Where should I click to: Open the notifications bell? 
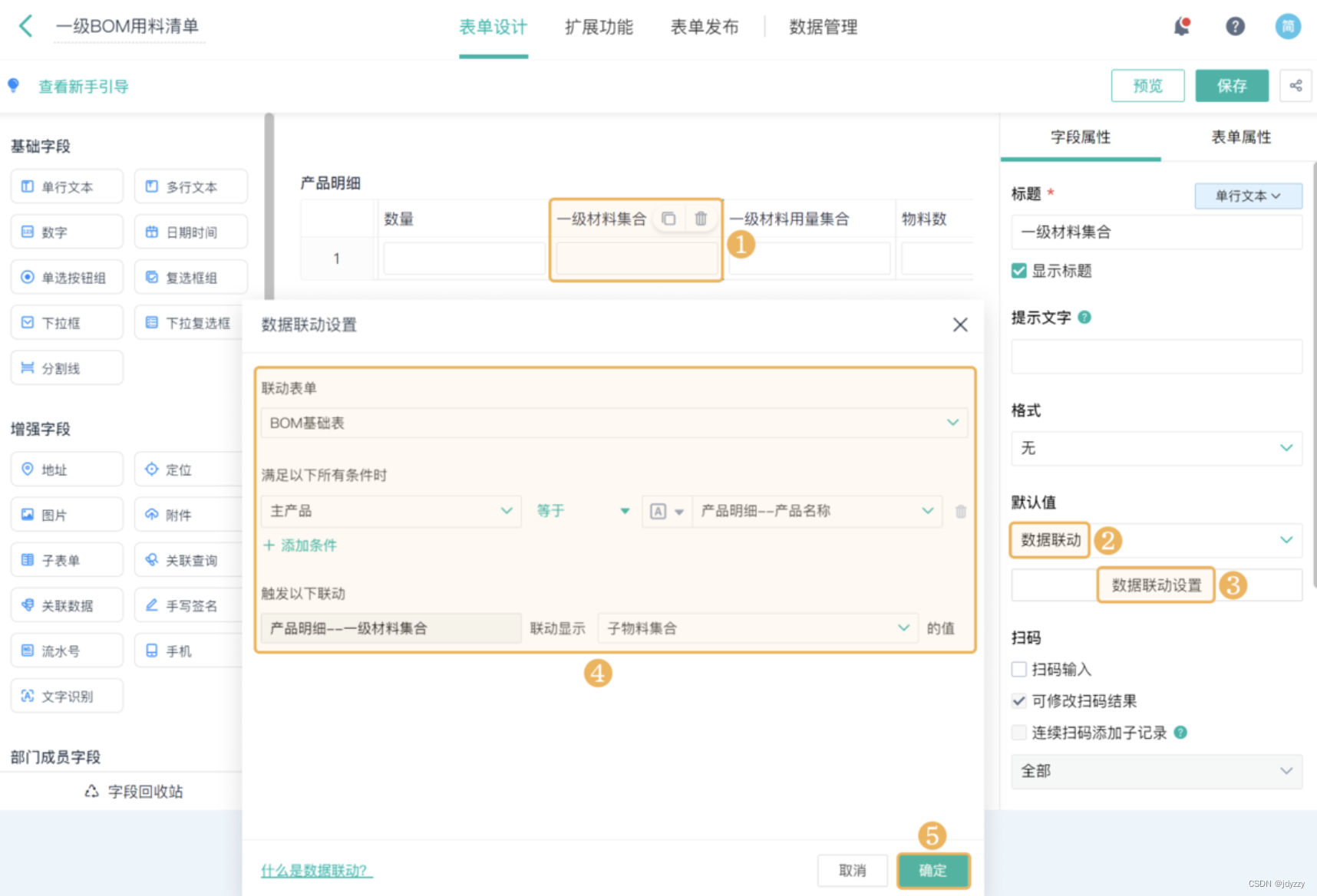coord(1182,27)
